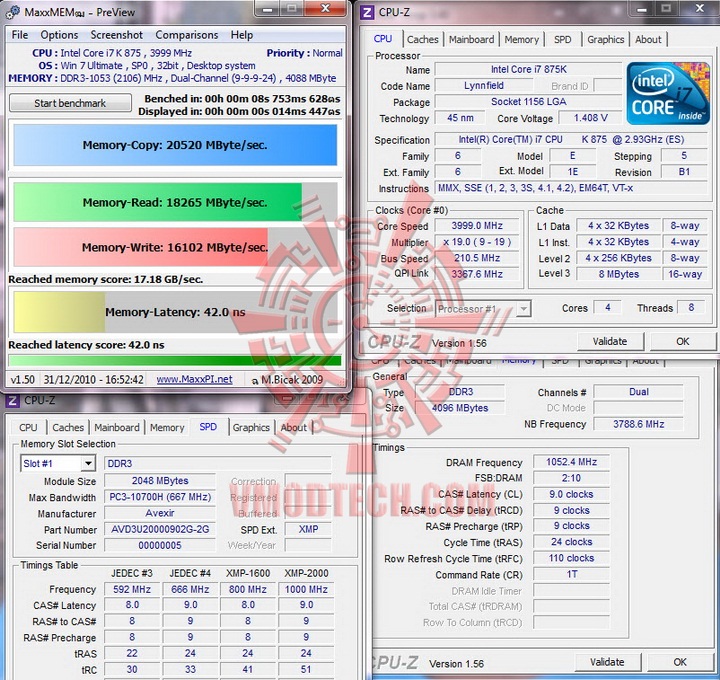Click the 592 MHz JEDEC #3 frequency cell

point(132,589)
